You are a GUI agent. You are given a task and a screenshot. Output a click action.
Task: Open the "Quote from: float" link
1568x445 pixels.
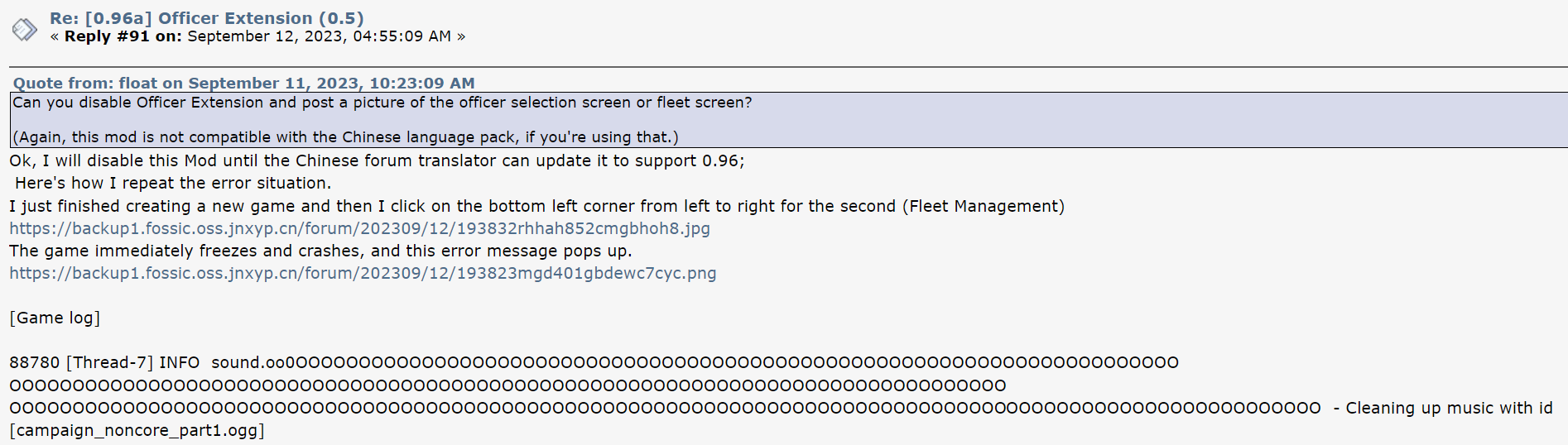[x=243, y=83]
